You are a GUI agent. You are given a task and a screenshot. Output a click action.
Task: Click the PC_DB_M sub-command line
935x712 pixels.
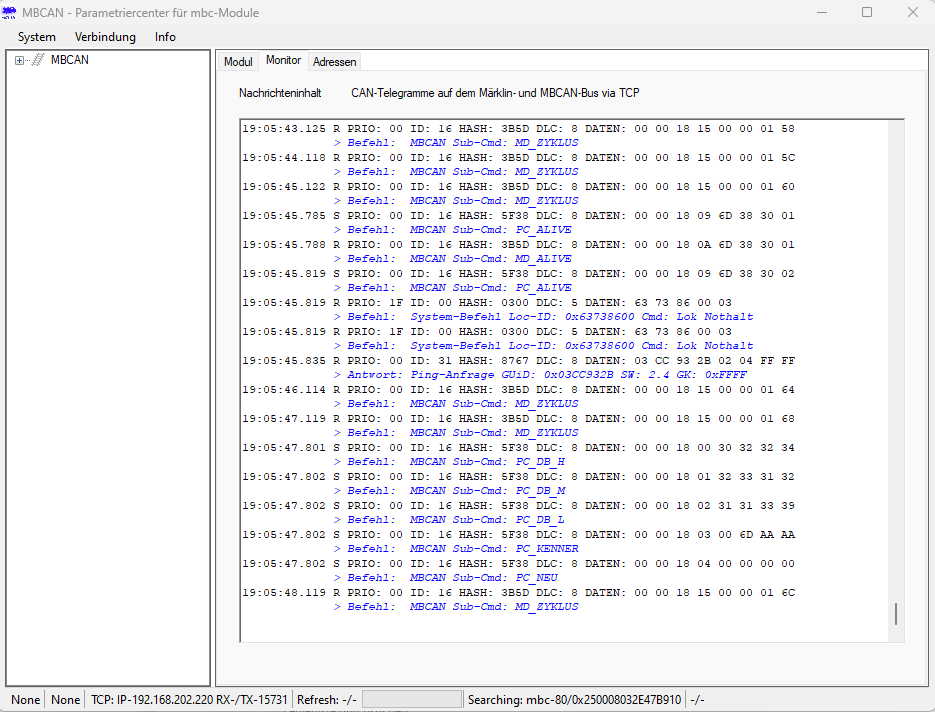[449, 491]
